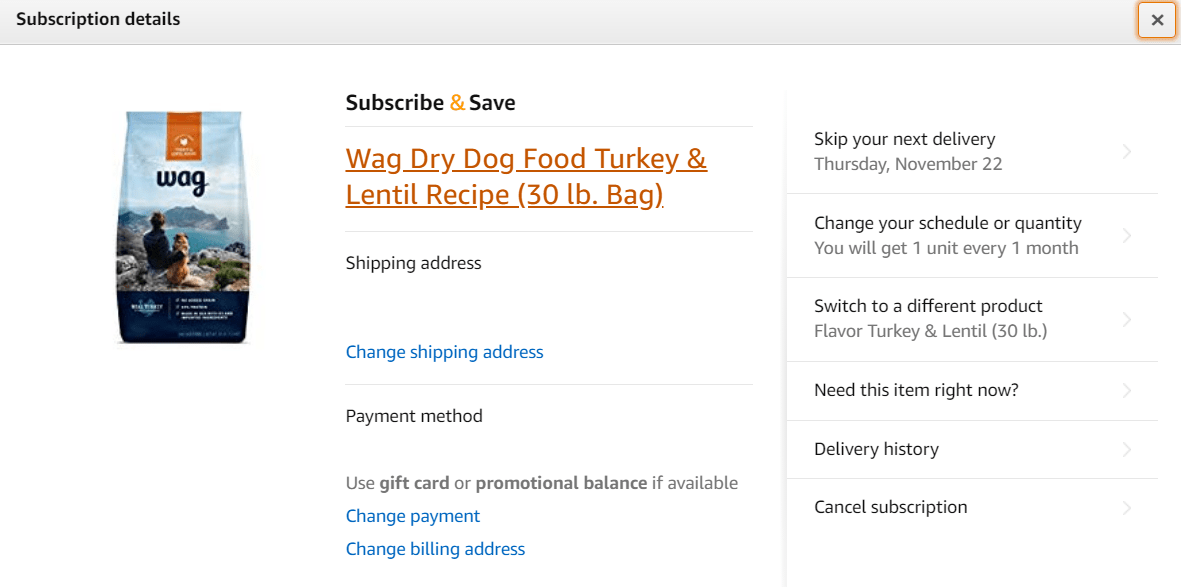Choose Switch to a different product
Screen dimensions: 1181x587
(928, 306)
